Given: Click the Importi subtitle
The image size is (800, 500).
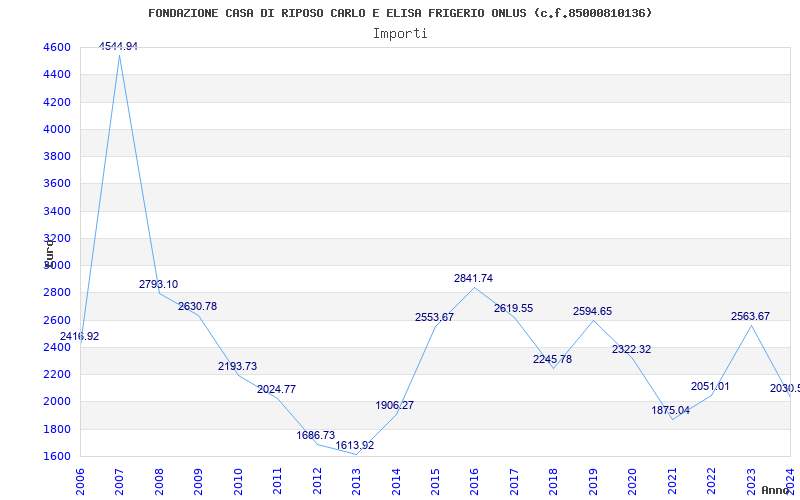Looking at the screenshot, I should tap(400, 34).
